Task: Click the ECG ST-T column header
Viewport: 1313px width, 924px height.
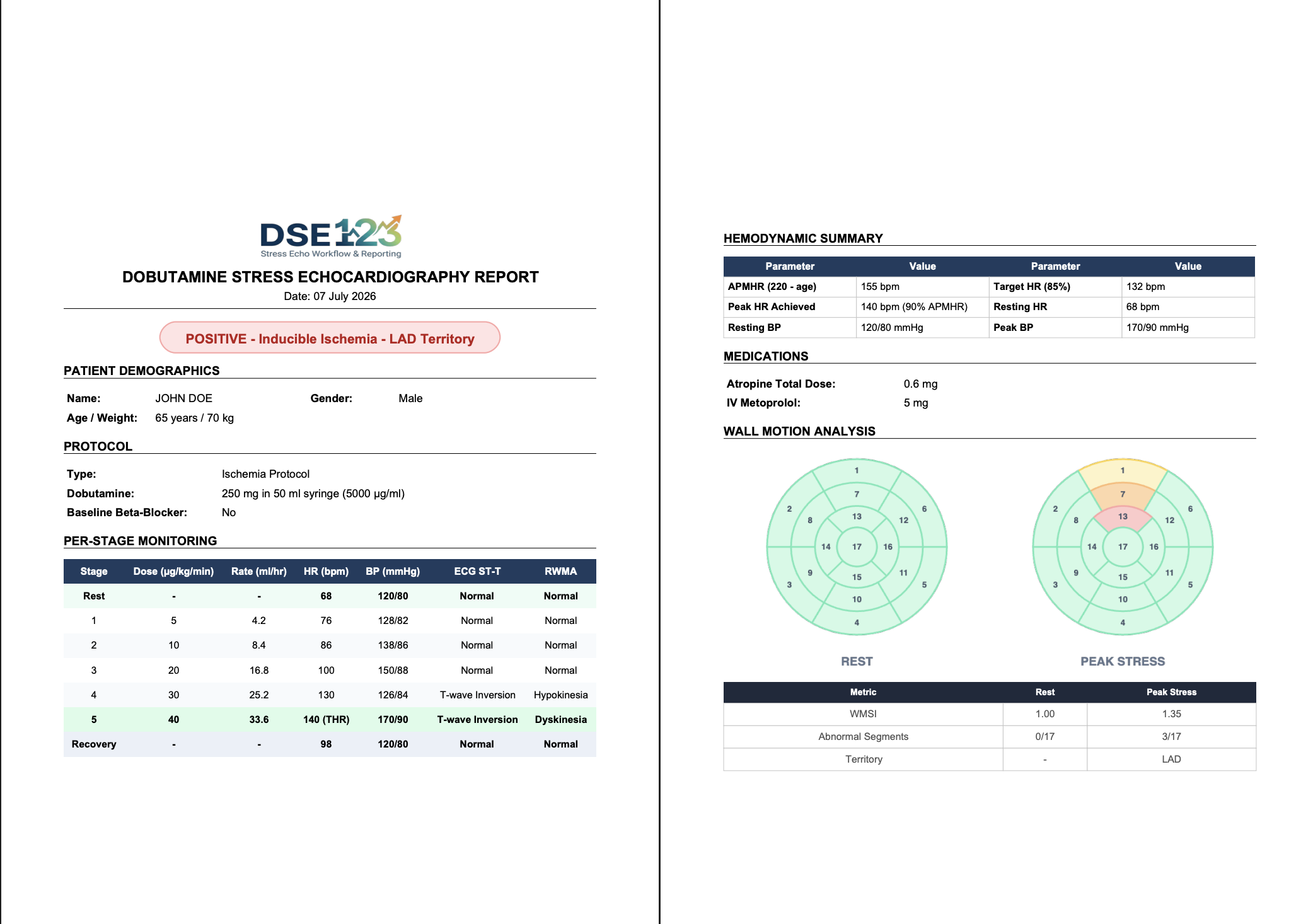Action: click(477, 571)
